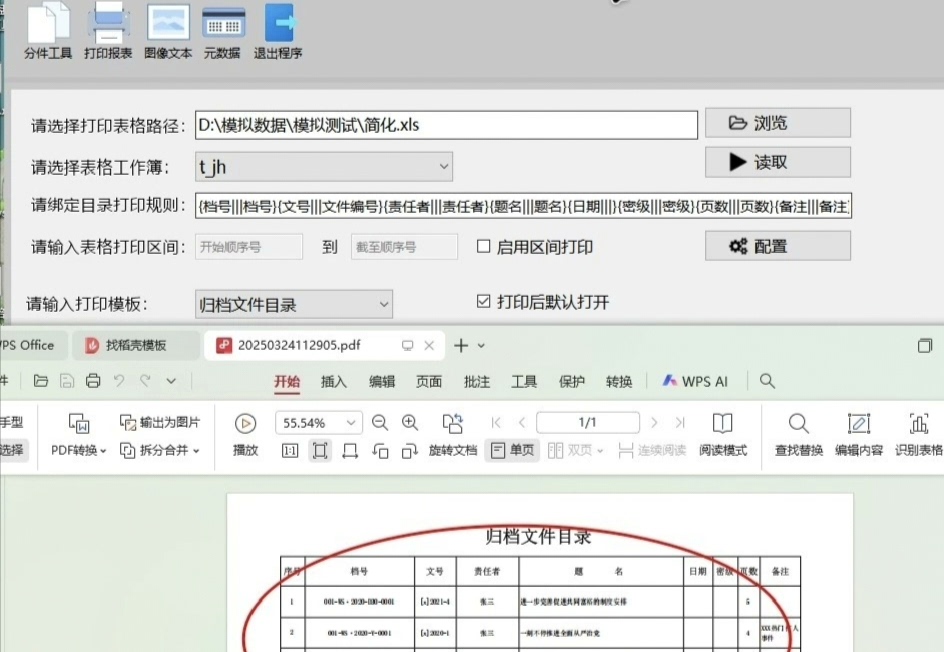The image size is (944, 652).
Task: Click the zoom in magnifier in WPS
Action: (x=410, y=423)
